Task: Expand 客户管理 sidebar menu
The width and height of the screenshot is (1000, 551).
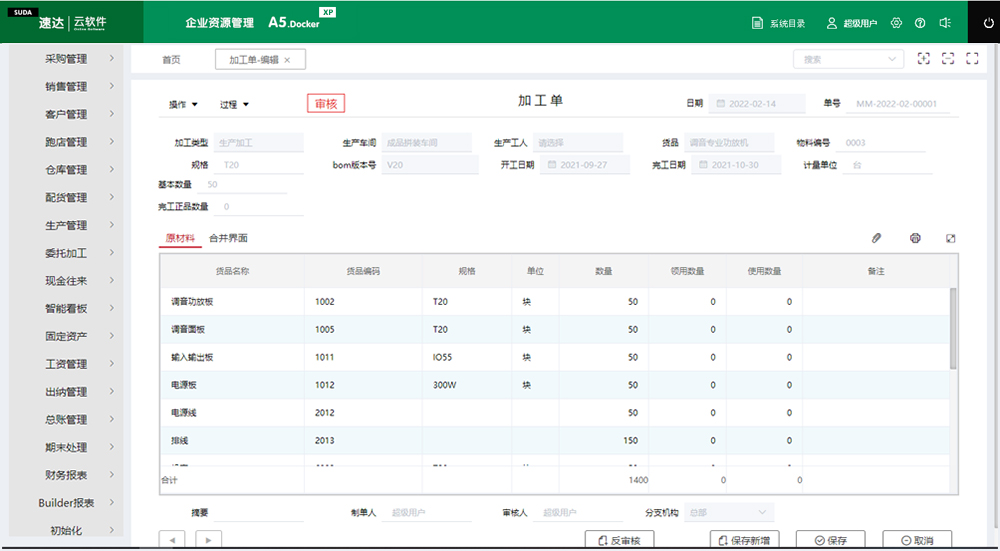Action: 66,114
